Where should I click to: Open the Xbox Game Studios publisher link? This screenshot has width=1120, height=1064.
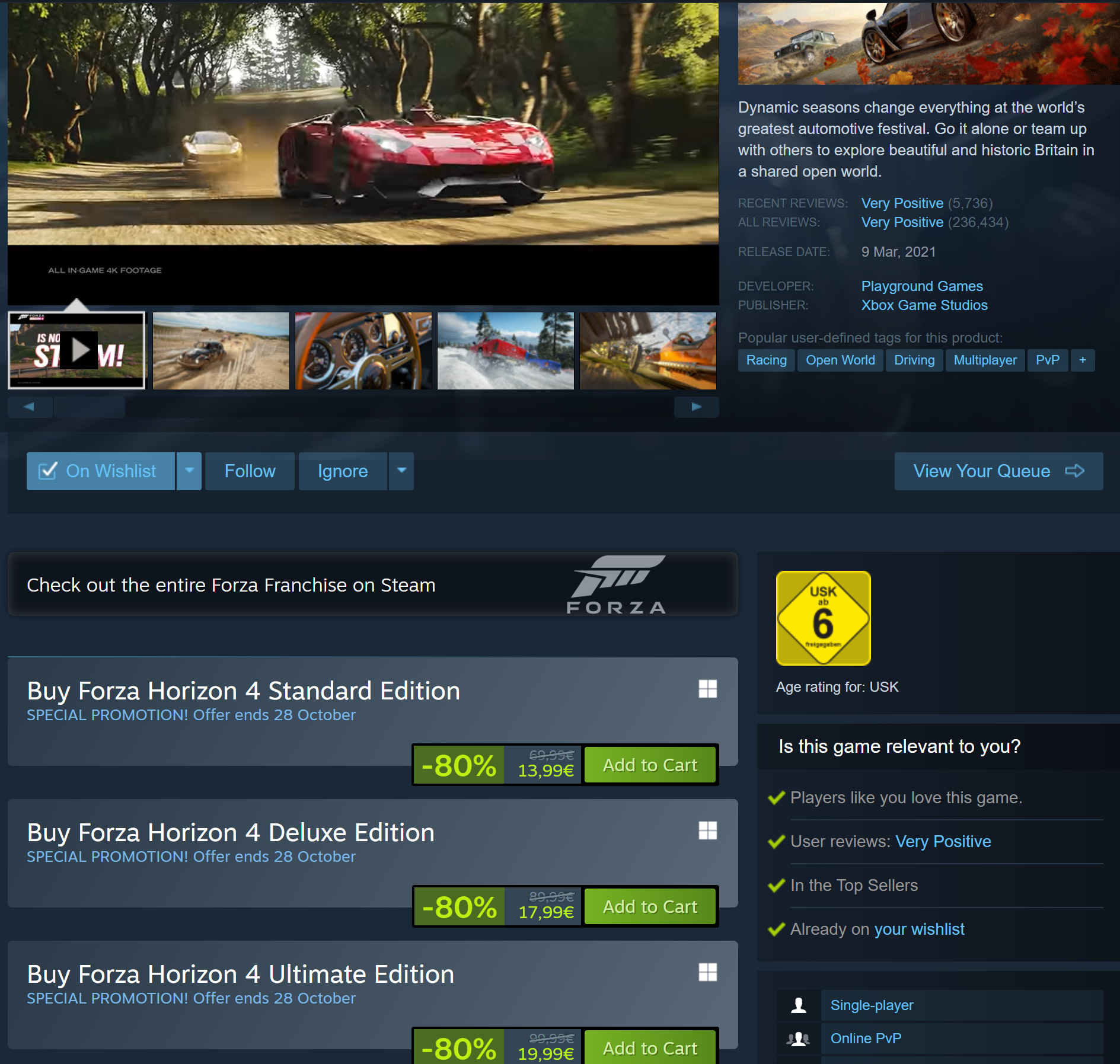pyautogui.click(x=924, y=305)
